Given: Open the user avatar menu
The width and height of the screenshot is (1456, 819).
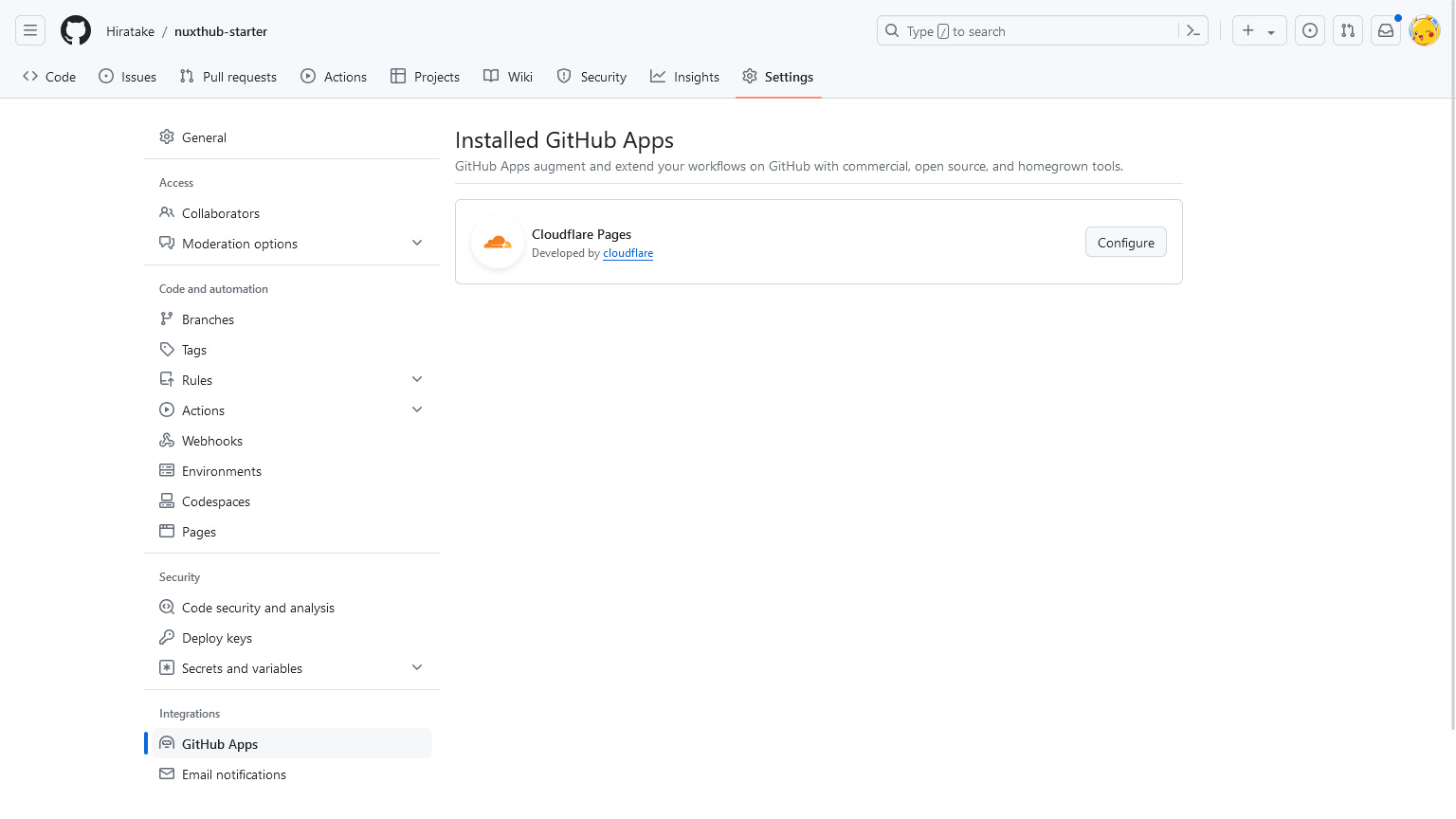Looking at the screenshot, I should click(1425, 30).
